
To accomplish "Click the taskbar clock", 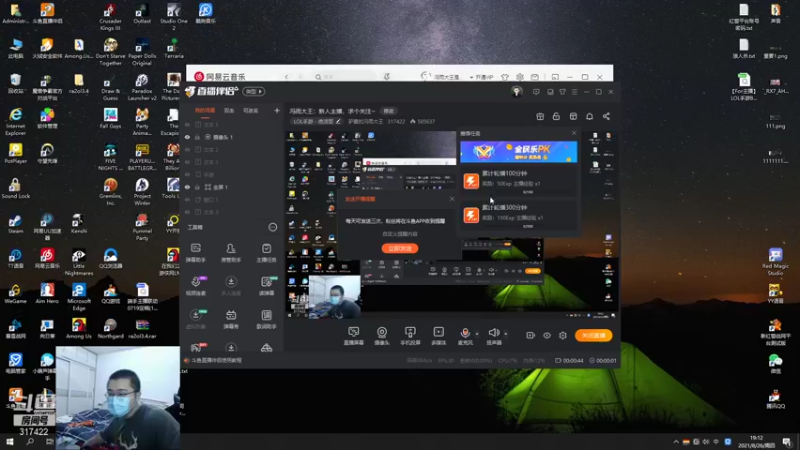I will 756,442.
